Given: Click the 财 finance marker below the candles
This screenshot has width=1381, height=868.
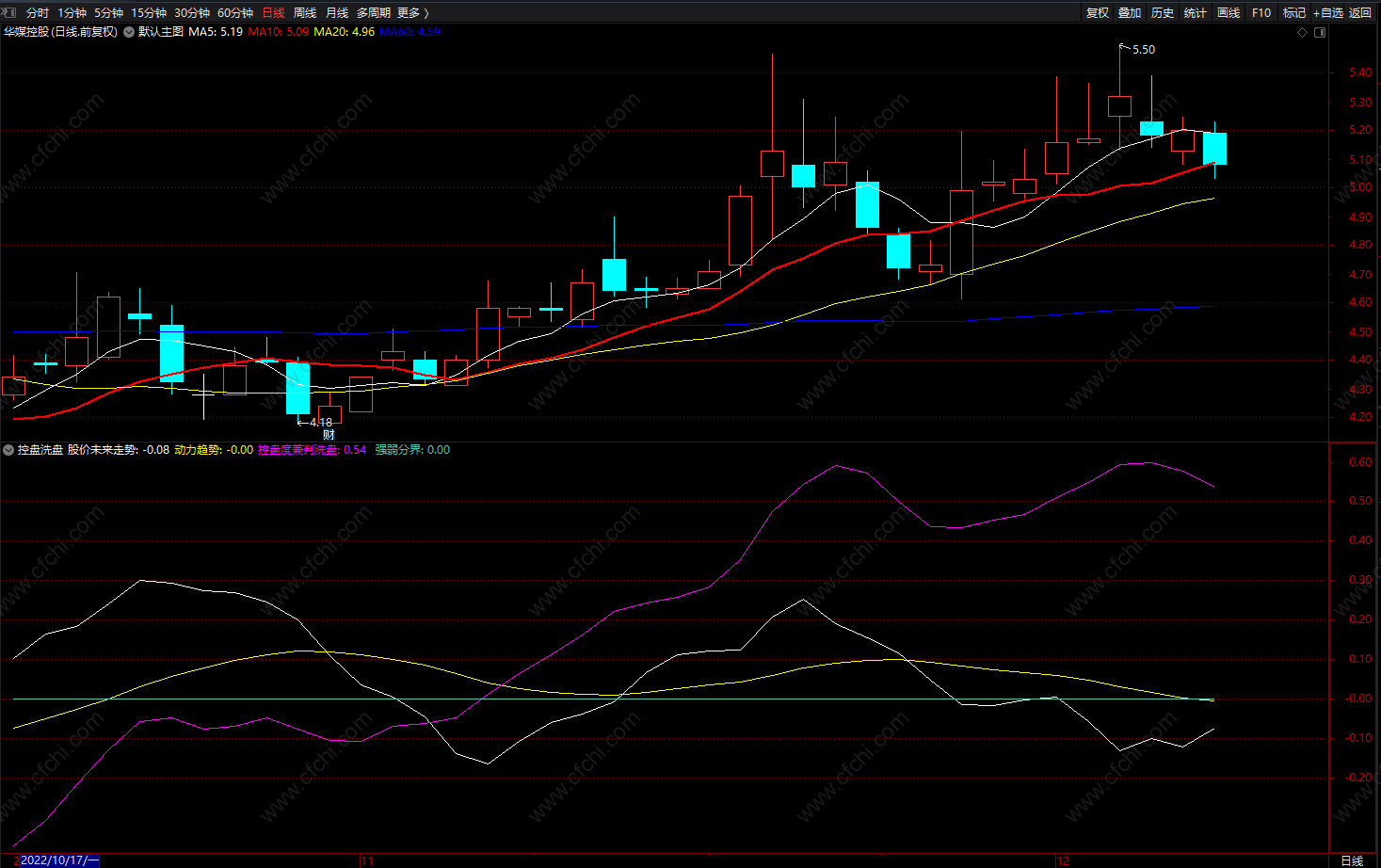Looking at the screenshot, I should (x=329, y=435).
